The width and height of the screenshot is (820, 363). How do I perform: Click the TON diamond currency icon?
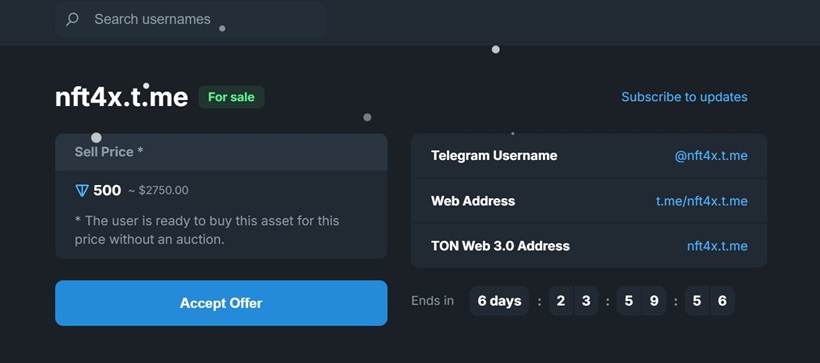pyautogui.click(x=82, y=190)
